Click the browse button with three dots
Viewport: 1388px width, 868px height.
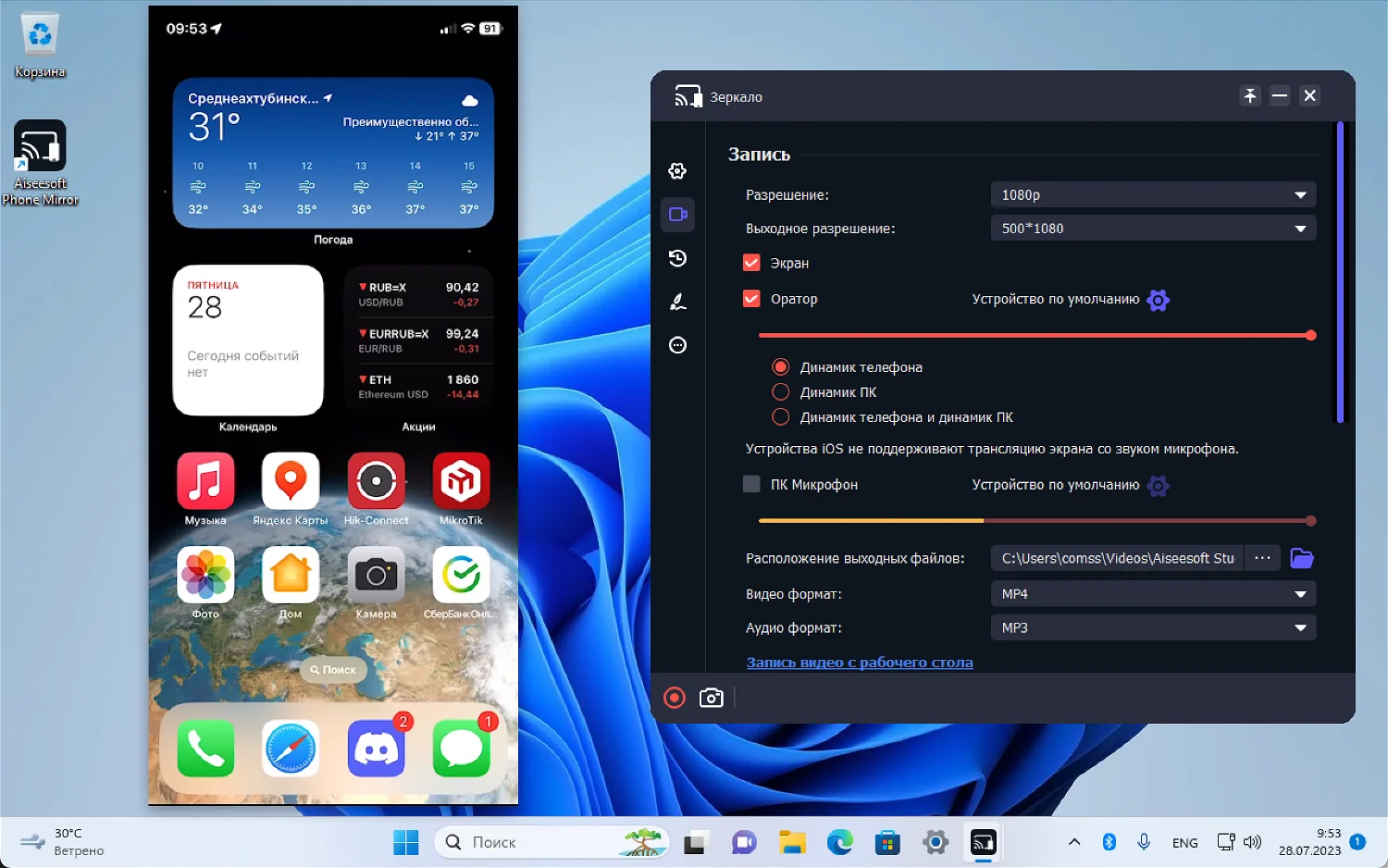click(x=1262, y=558)
